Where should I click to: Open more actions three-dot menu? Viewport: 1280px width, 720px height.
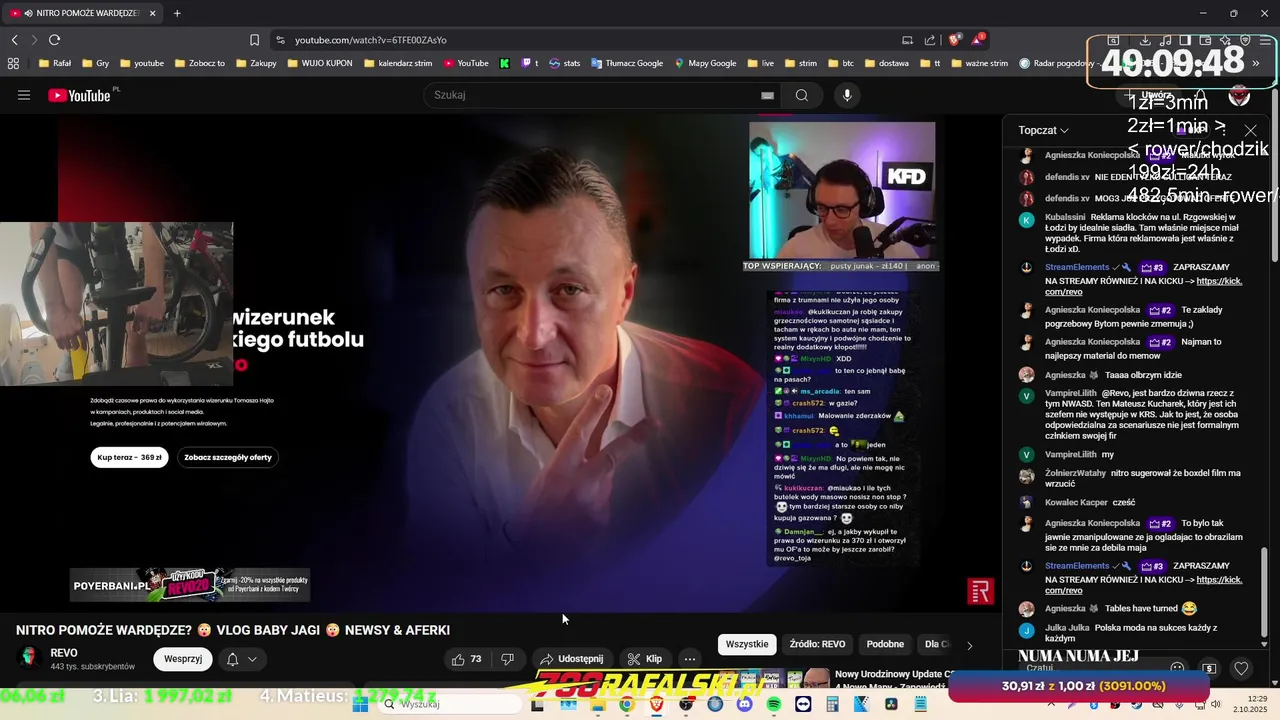point(689,659)
